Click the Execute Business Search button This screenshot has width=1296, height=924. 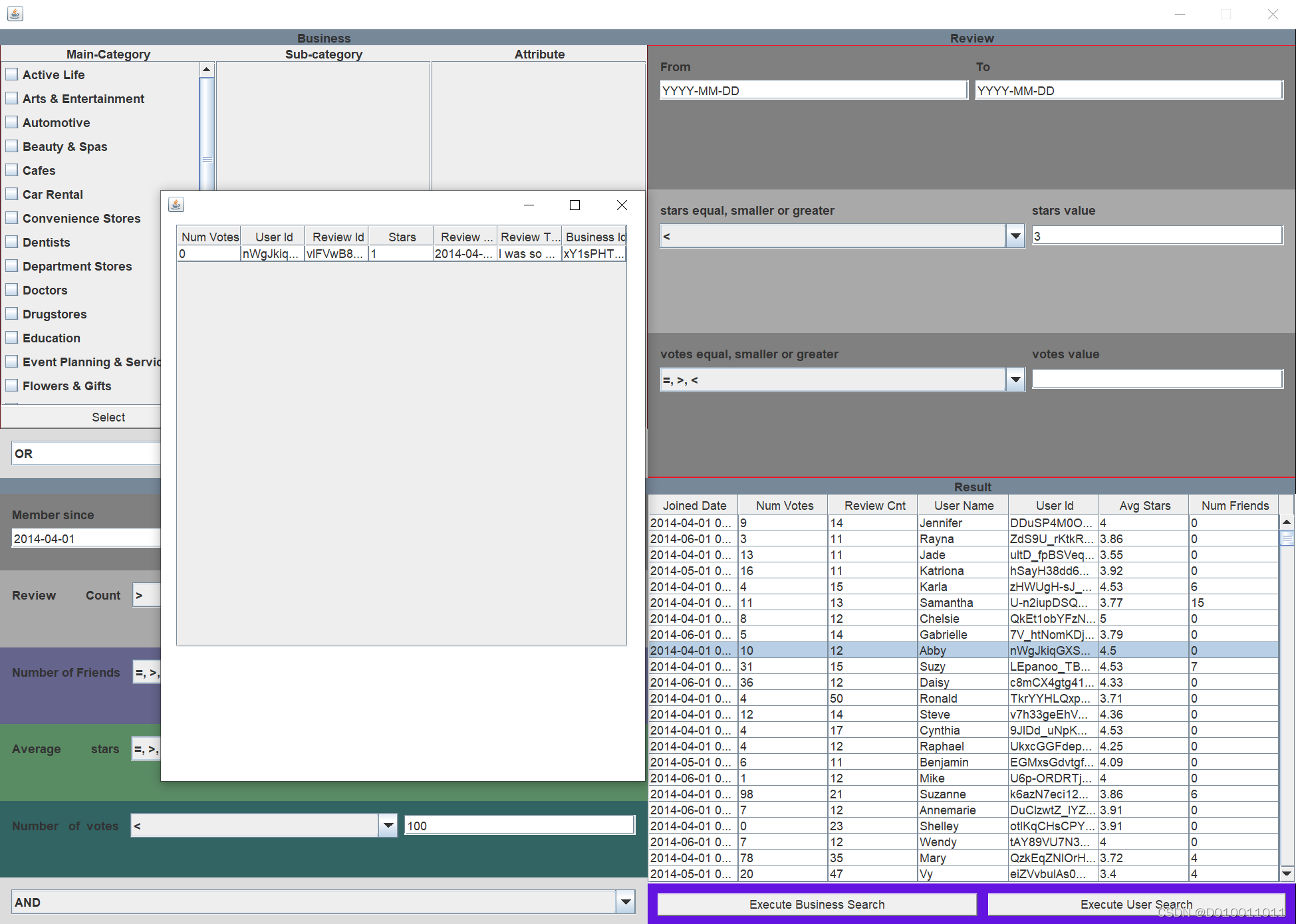pos(817,904)
